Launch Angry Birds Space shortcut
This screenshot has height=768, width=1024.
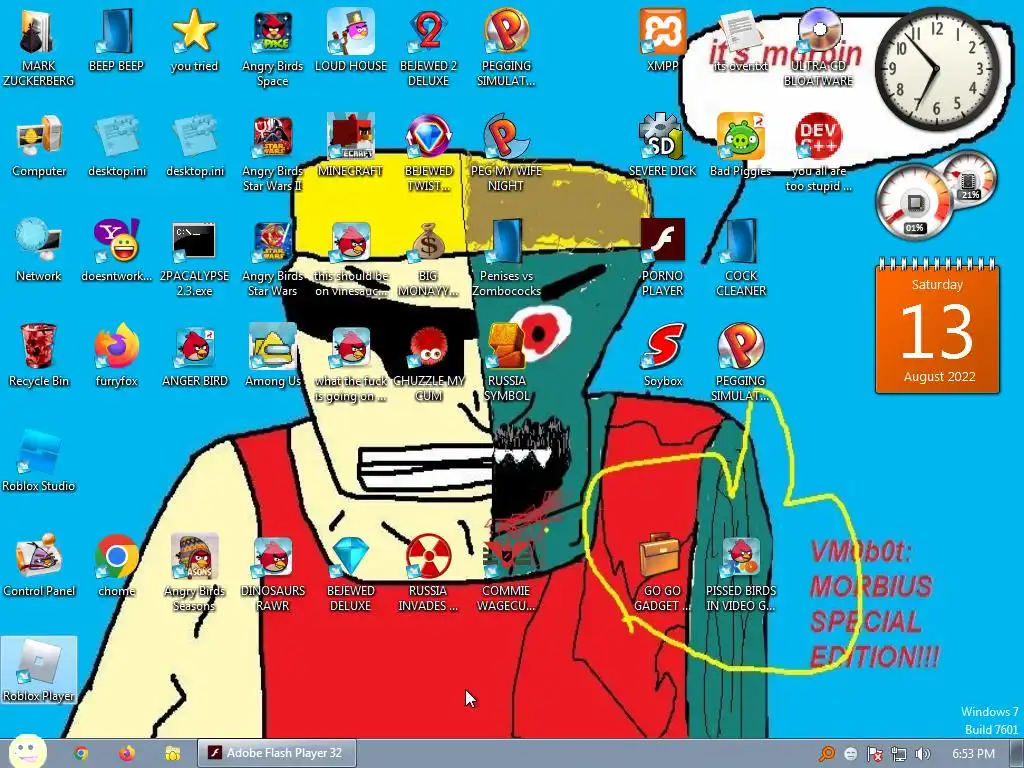click(x=272, y=47)
